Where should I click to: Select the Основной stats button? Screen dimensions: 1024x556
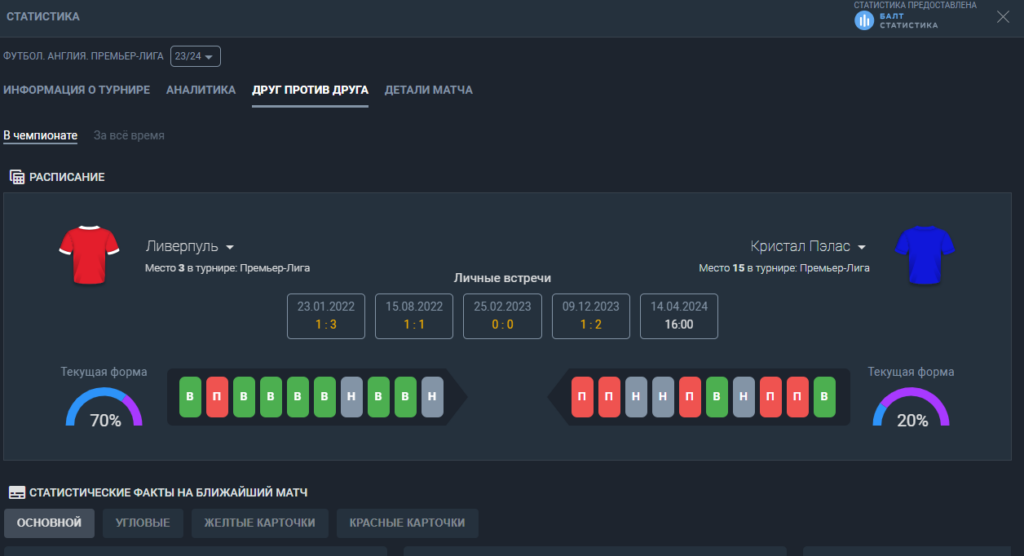pos(49,523)
